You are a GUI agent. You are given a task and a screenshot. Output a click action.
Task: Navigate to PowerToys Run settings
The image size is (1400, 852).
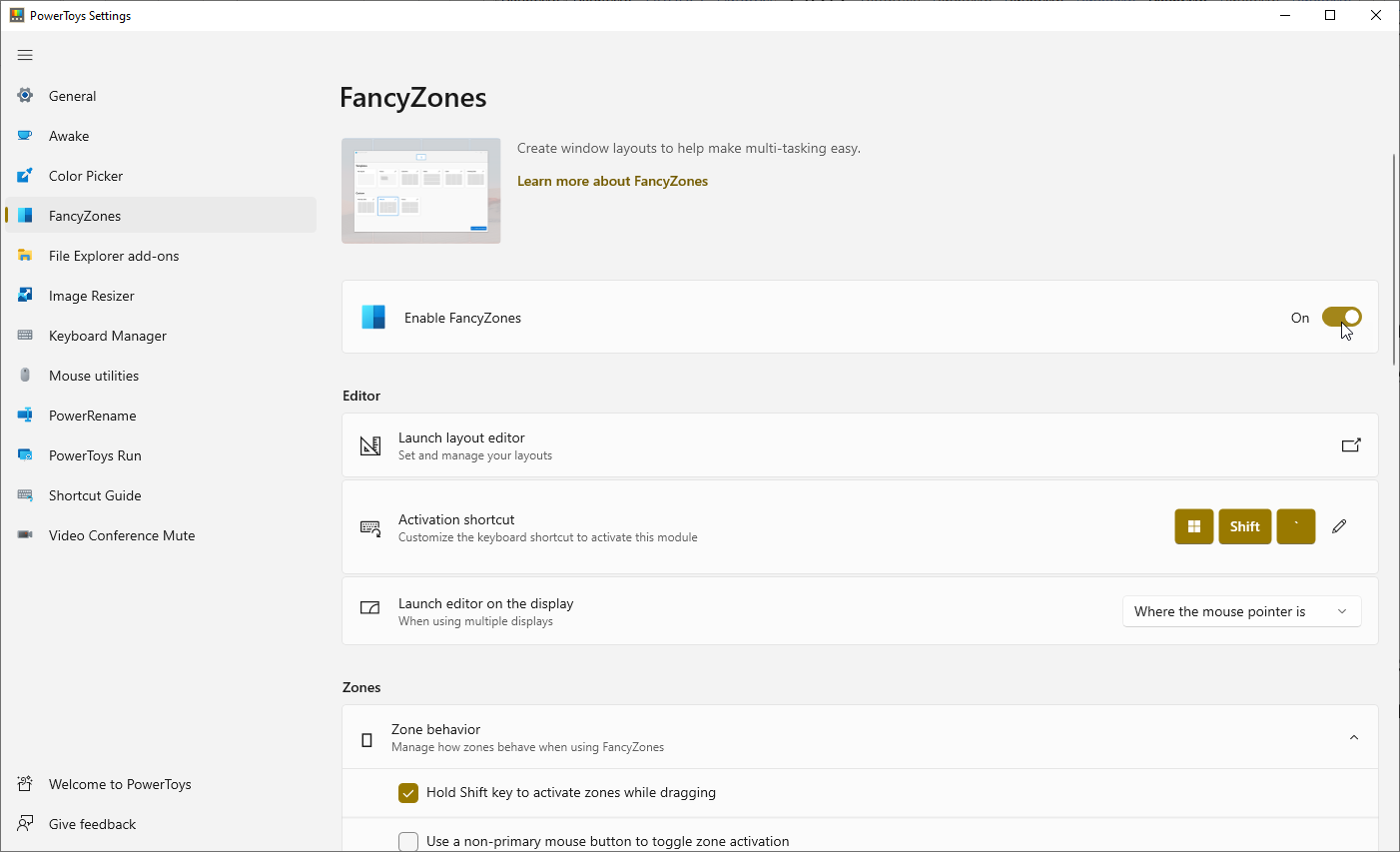[x=161, y=455]
